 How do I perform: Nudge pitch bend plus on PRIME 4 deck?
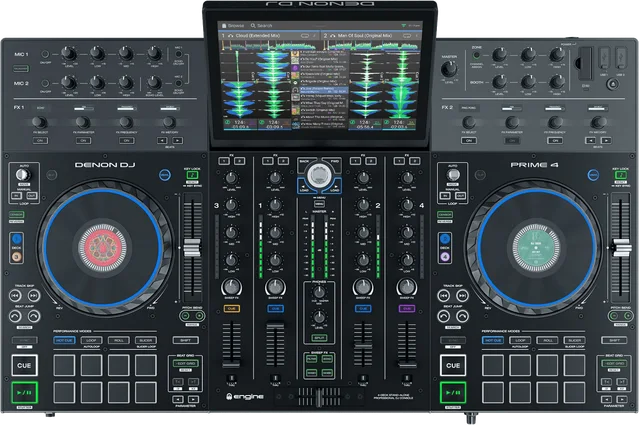click(628, 316)
